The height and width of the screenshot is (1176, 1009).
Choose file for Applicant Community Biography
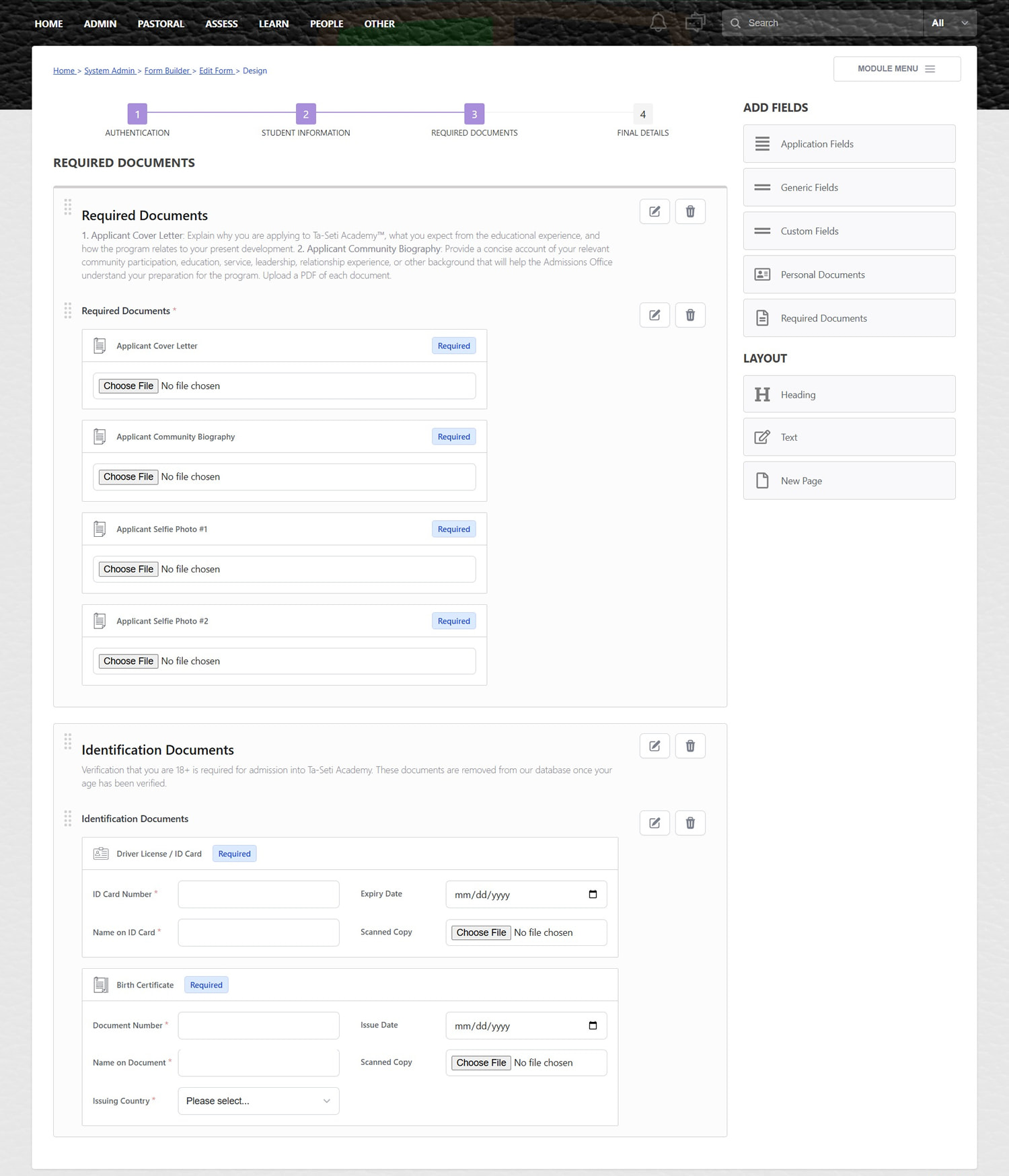pos(128,476)
